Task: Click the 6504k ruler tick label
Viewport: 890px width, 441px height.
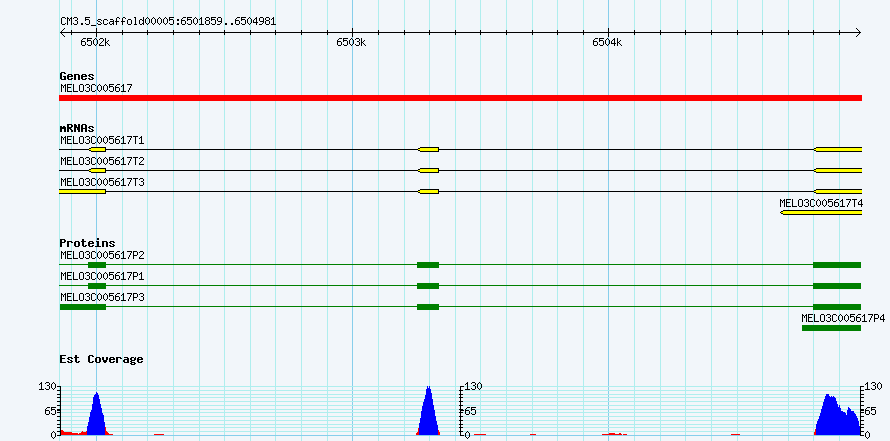Action: point(607,42)
